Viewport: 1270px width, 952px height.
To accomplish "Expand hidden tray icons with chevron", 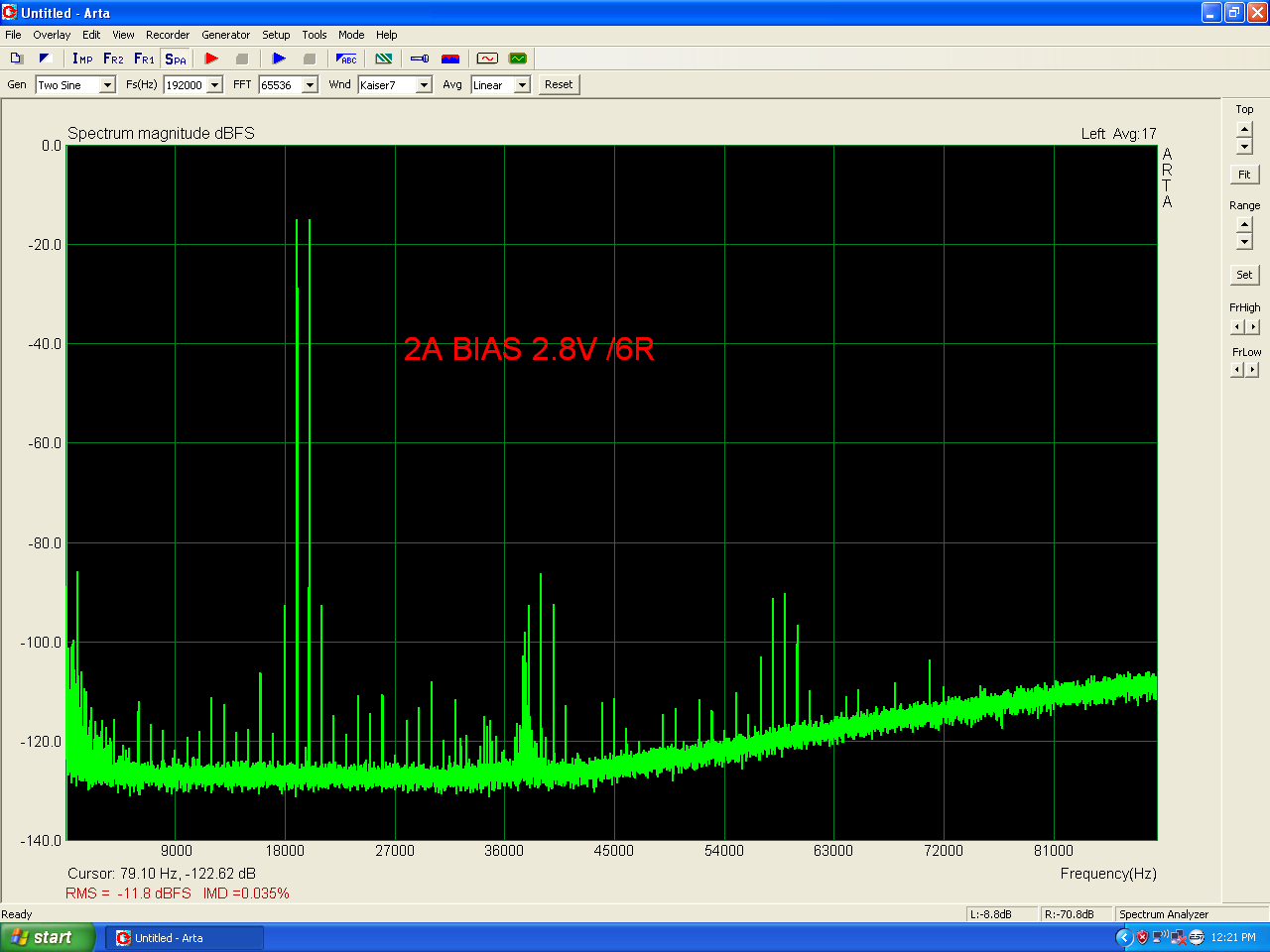I will click(1124, 937).
